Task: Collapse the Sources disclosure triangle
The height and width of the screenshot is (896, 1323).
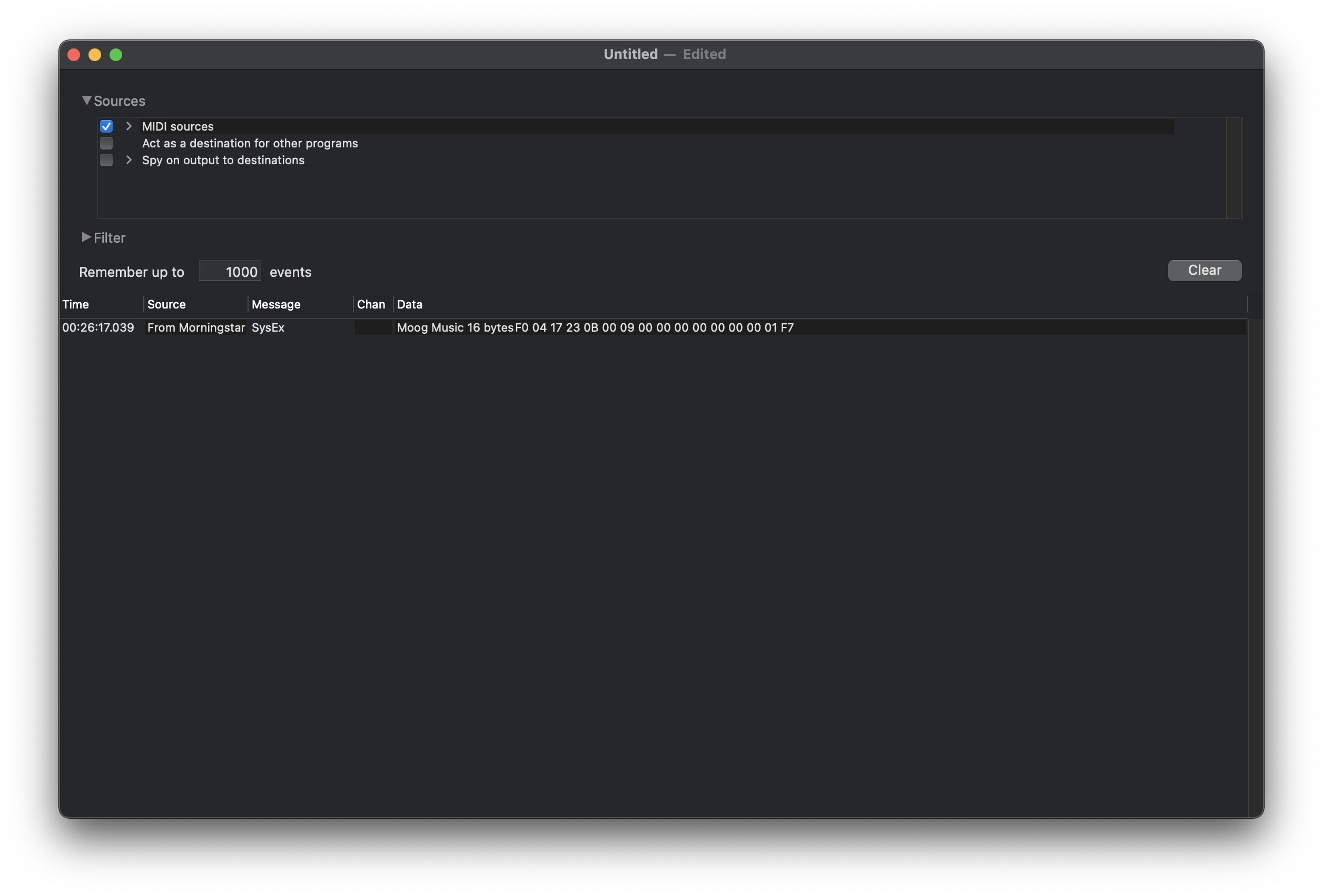Action: (x=86, y=101)
